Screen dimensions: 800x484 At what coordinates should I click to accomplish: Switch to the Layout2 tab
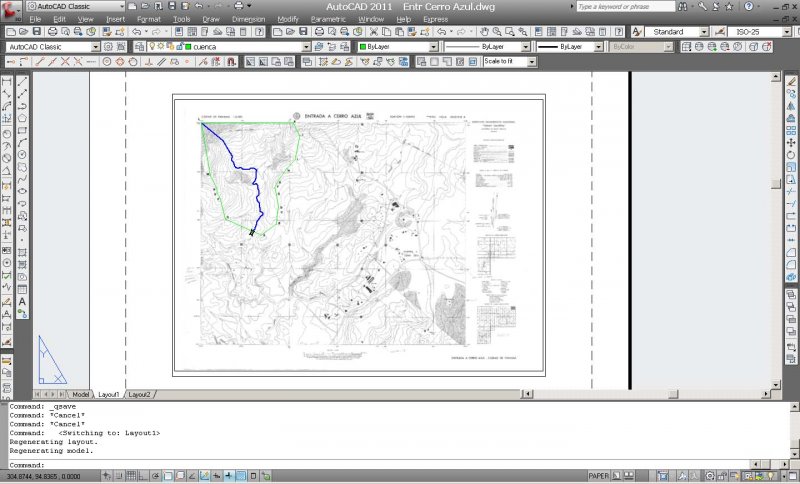coord(139,395)
